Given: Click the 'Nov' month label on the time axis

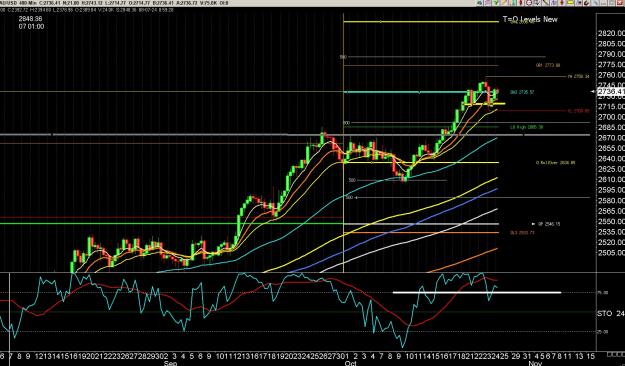Looking at the screenshot, I should click(x=535, y=363).
